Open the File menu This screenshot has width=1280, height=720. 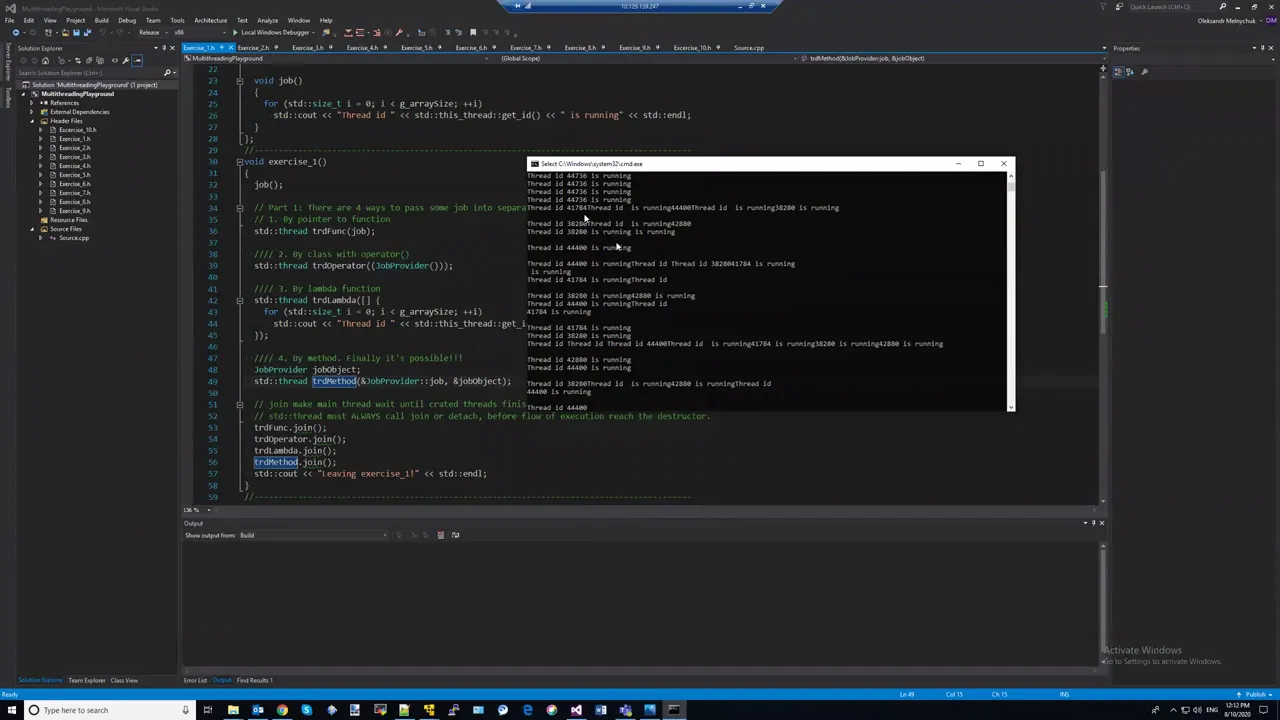click(x=9, y=20)
